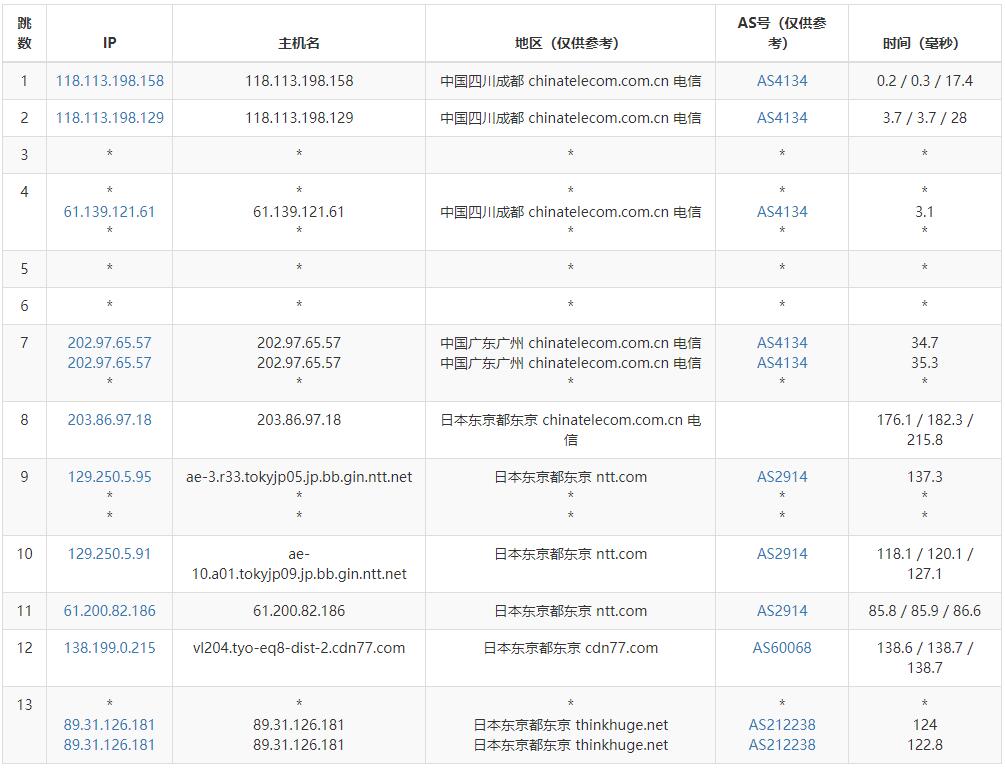Select the AS号（仅供参考）column header
The width and height of the screenshot is (1006, 768).
coord(782,33)
